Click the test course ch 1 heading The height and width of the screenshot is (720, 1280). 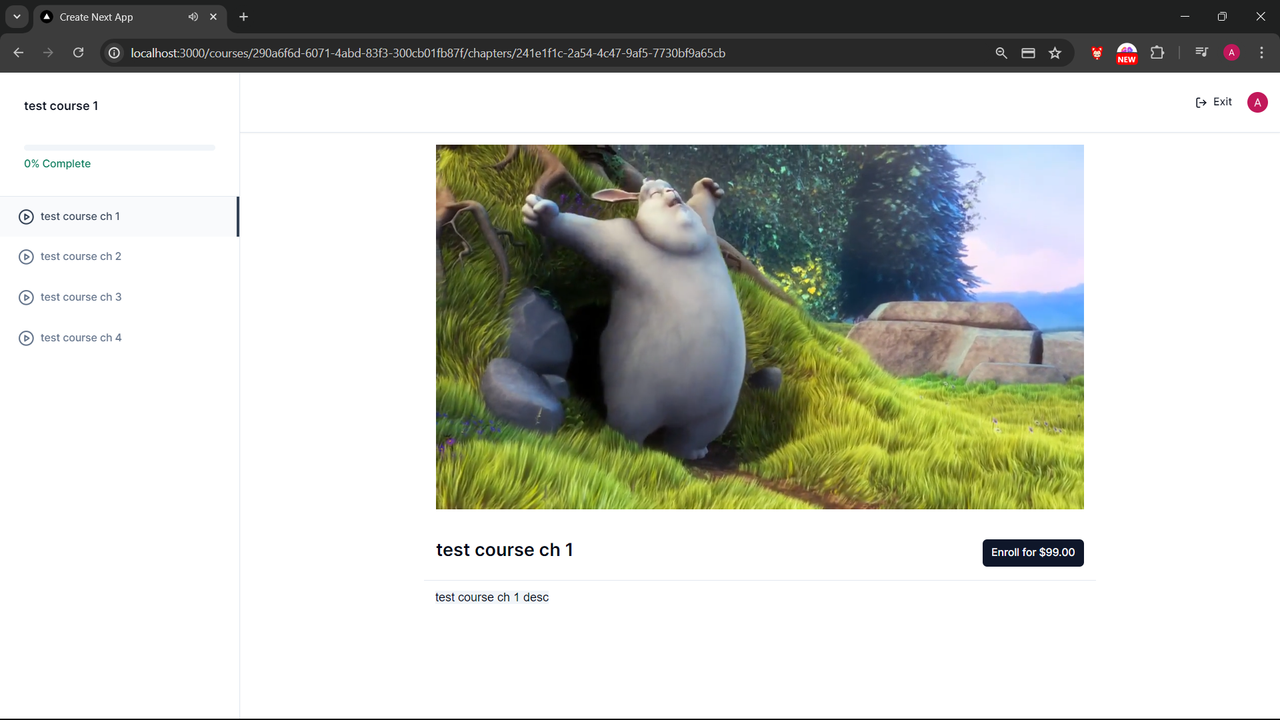click(x=505, y=550)
